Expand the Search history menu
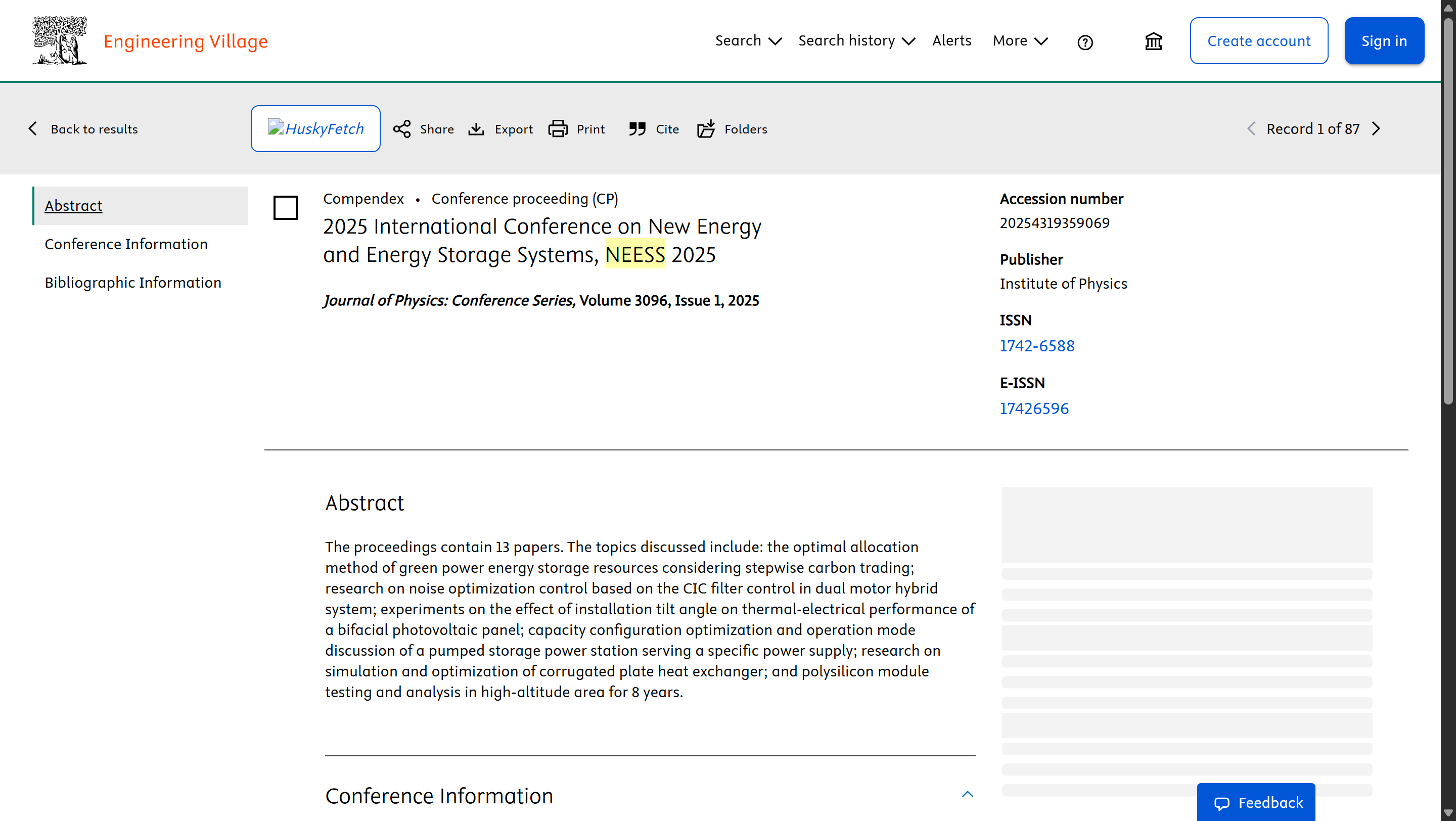Image resolution: width=1456 pixels, height=821 pixels. pos(856,40)
